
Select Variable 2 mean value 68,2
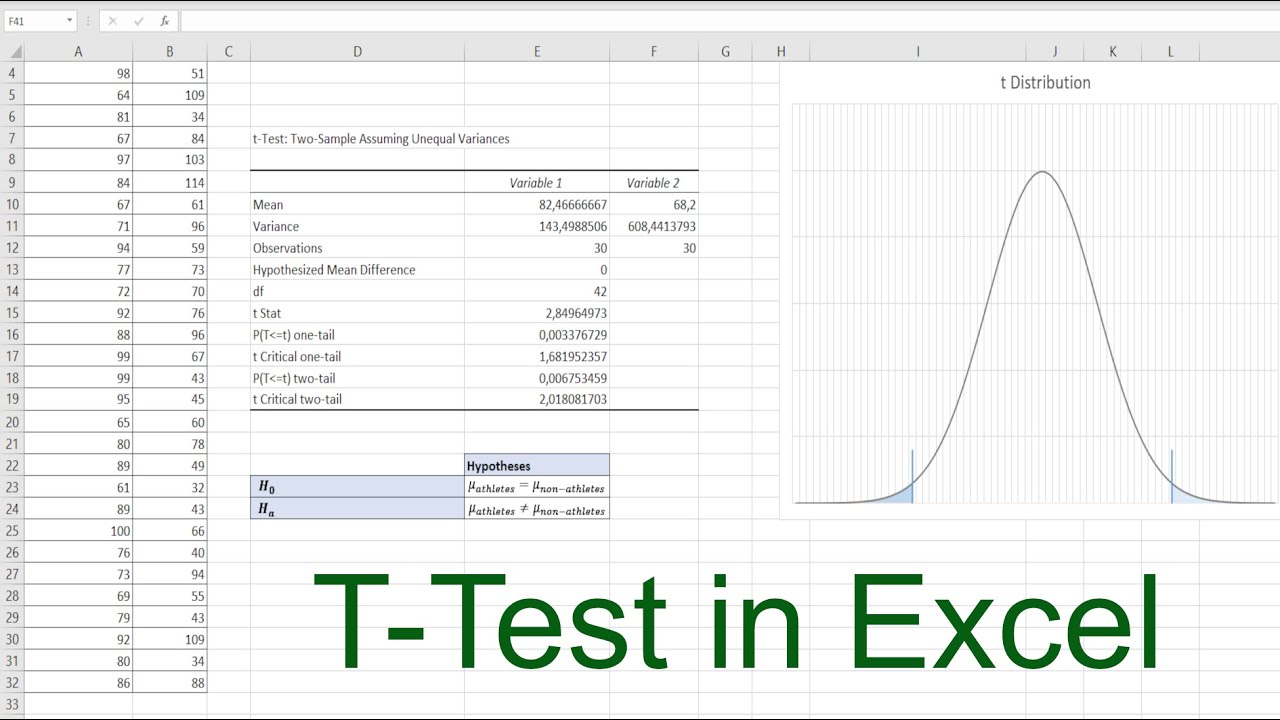point(654,204)
